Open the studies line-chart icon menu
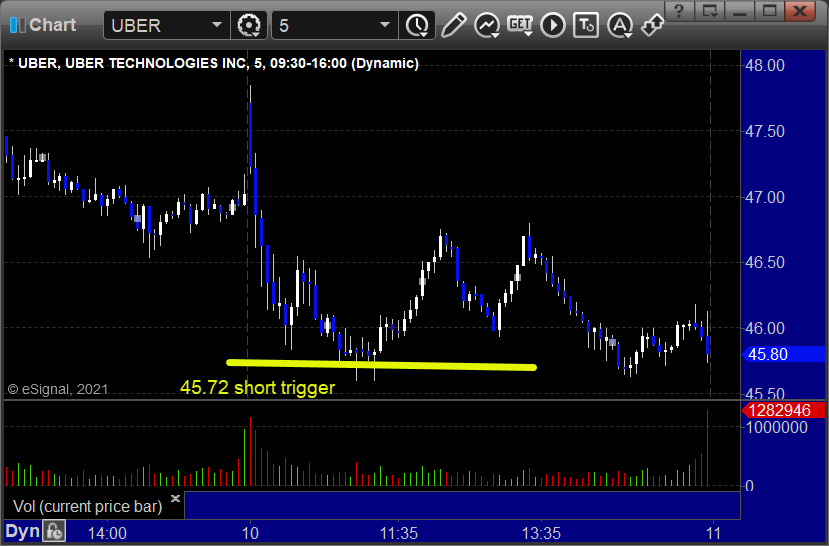Screen dimensions: 829x546 tap(487, 25)
